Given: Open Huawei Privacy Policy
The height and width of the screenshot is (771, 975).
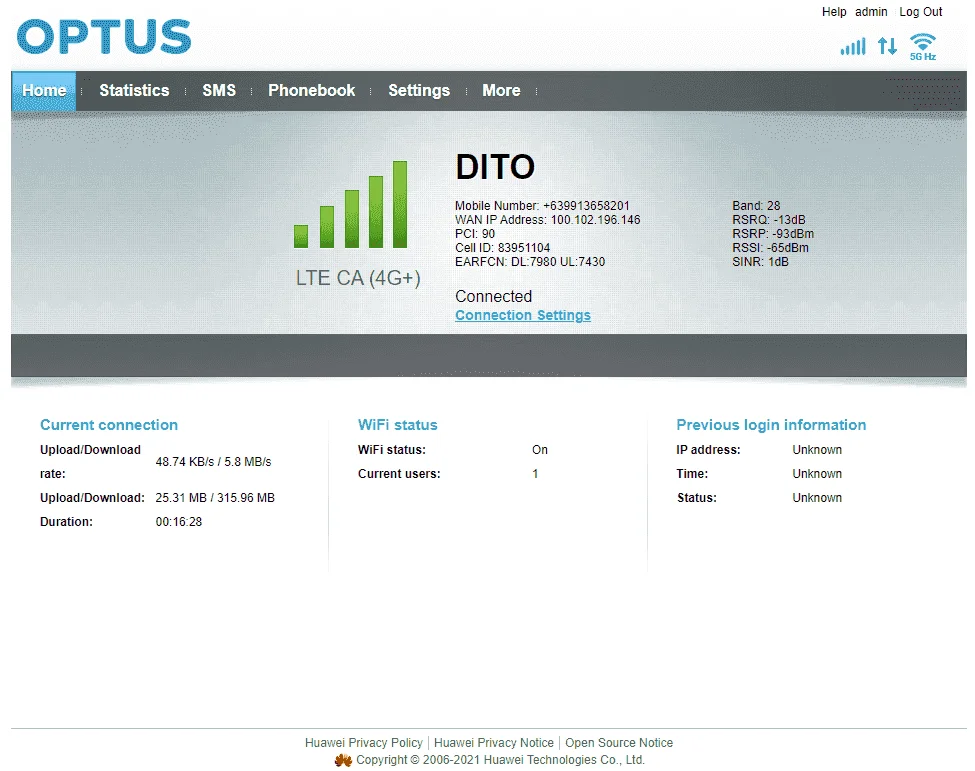Looking at the screenshot, I should (x=364, y=743).
